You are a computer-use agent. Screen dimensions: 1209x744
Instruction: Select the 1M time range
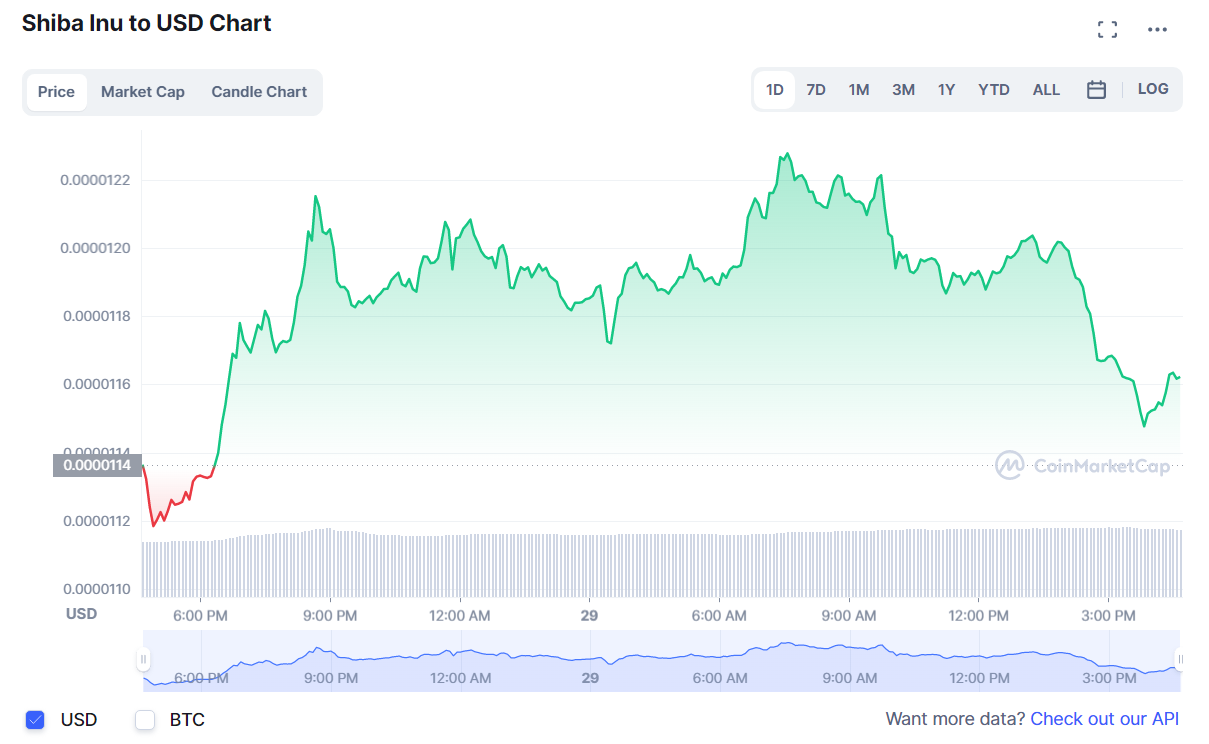point(859,90)
